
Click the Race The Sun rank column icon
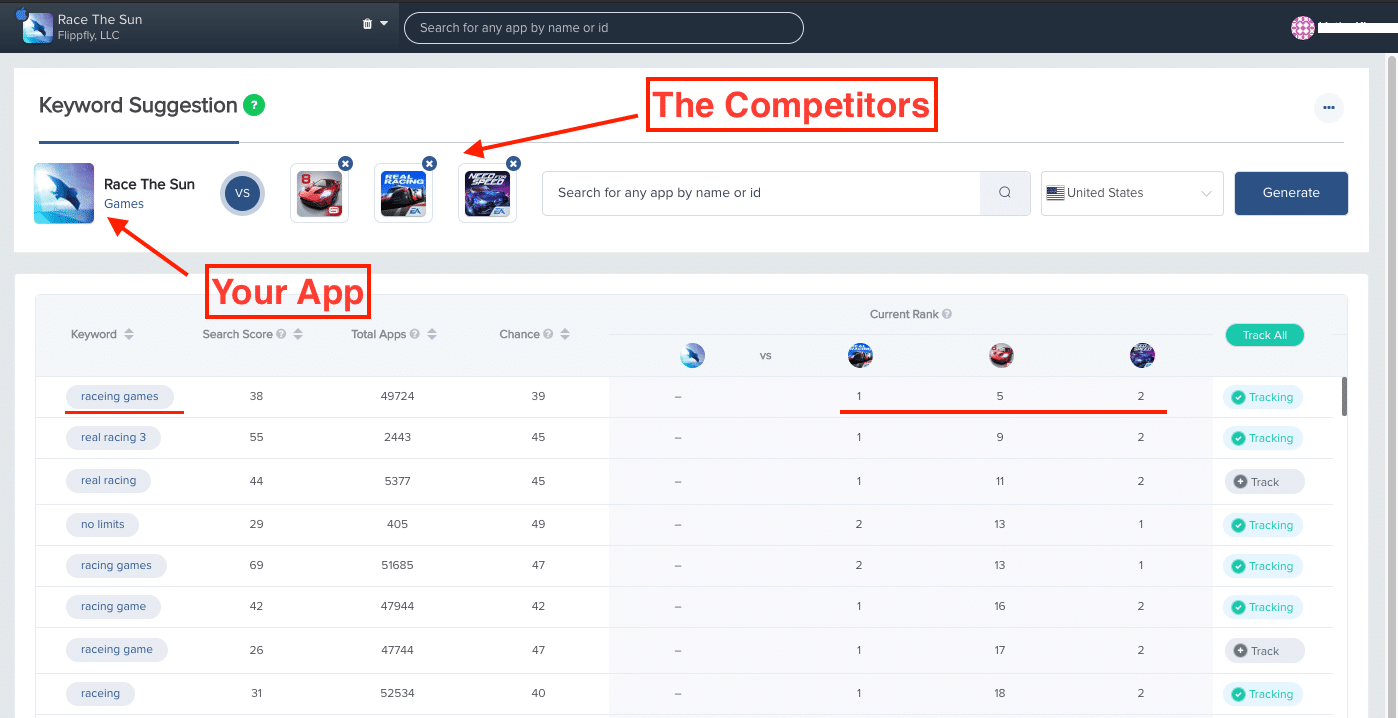[692, 355]
